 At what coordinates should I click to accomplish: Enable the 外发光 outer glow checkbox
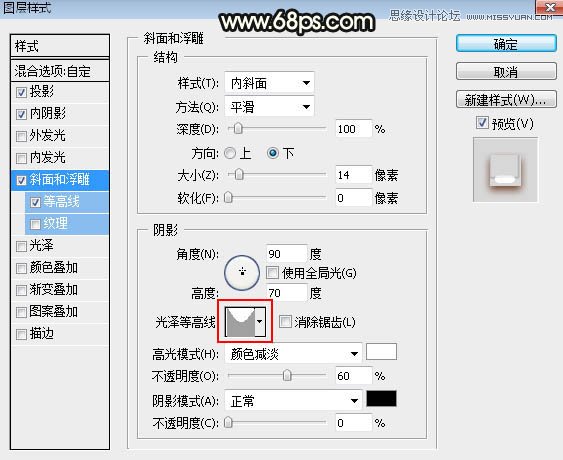pos(21,136)
